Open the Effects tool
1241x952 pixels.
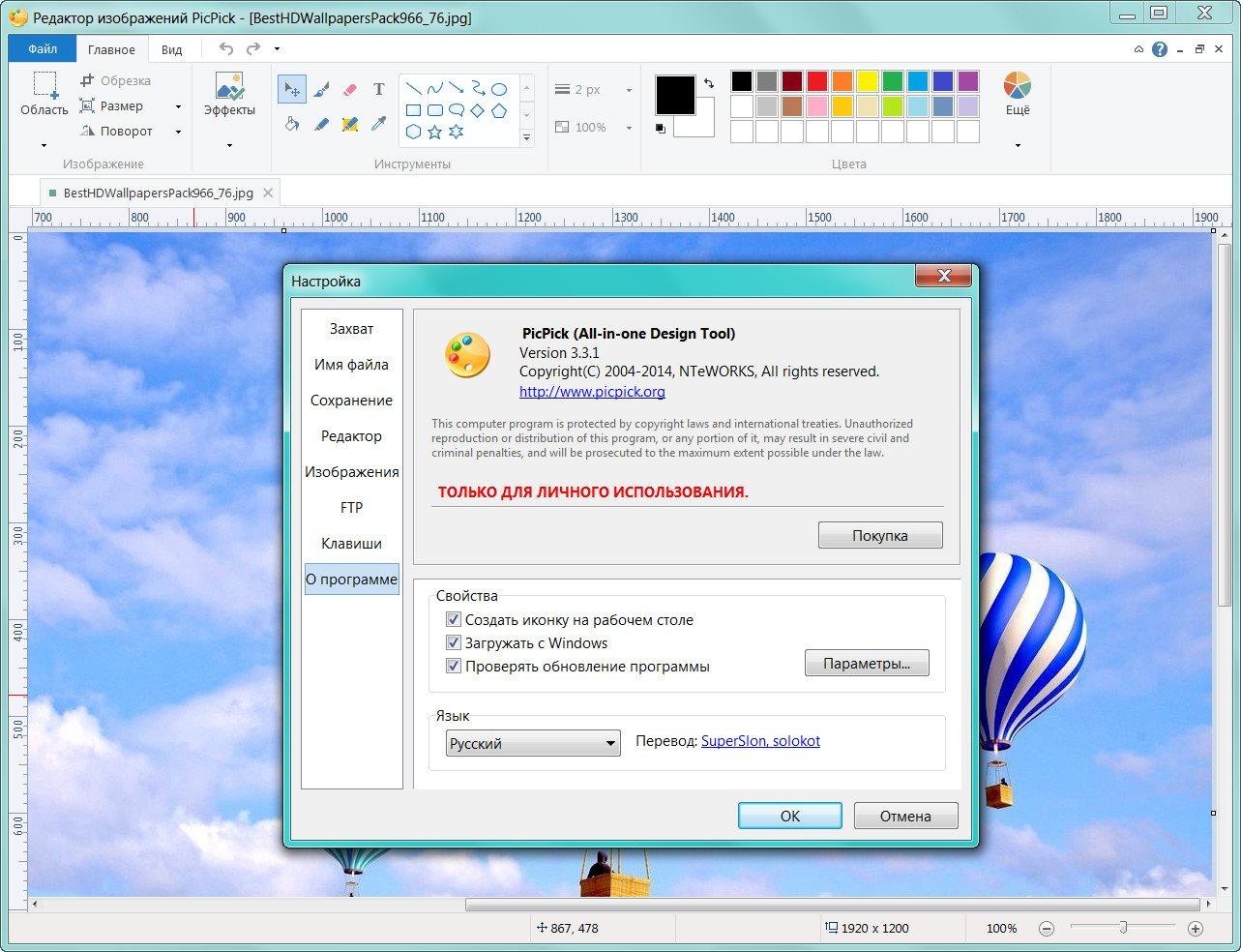click(x=229, y=95)
